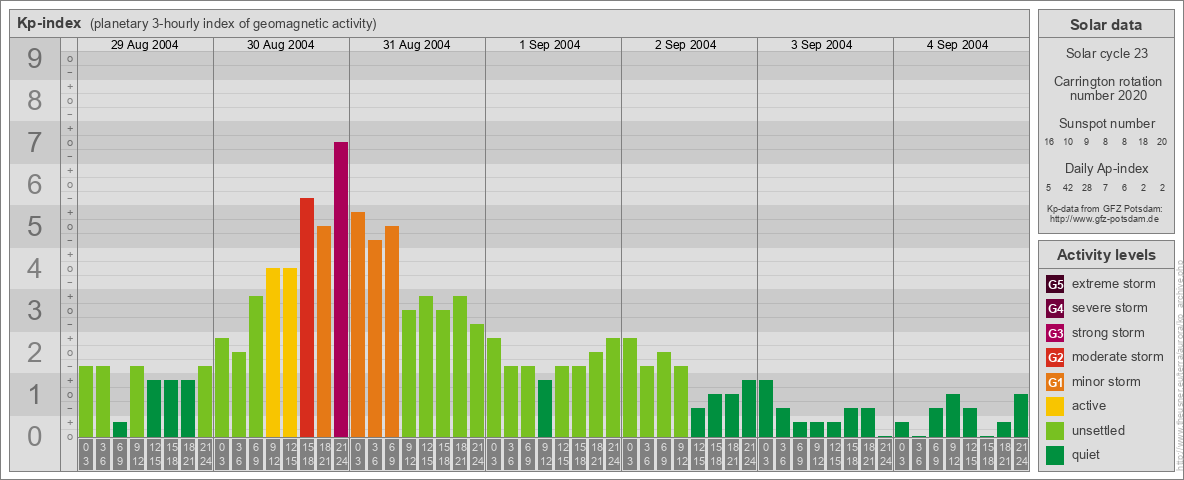
Task: Click the Kp-index chart title
Action: [x=49, y=23]
